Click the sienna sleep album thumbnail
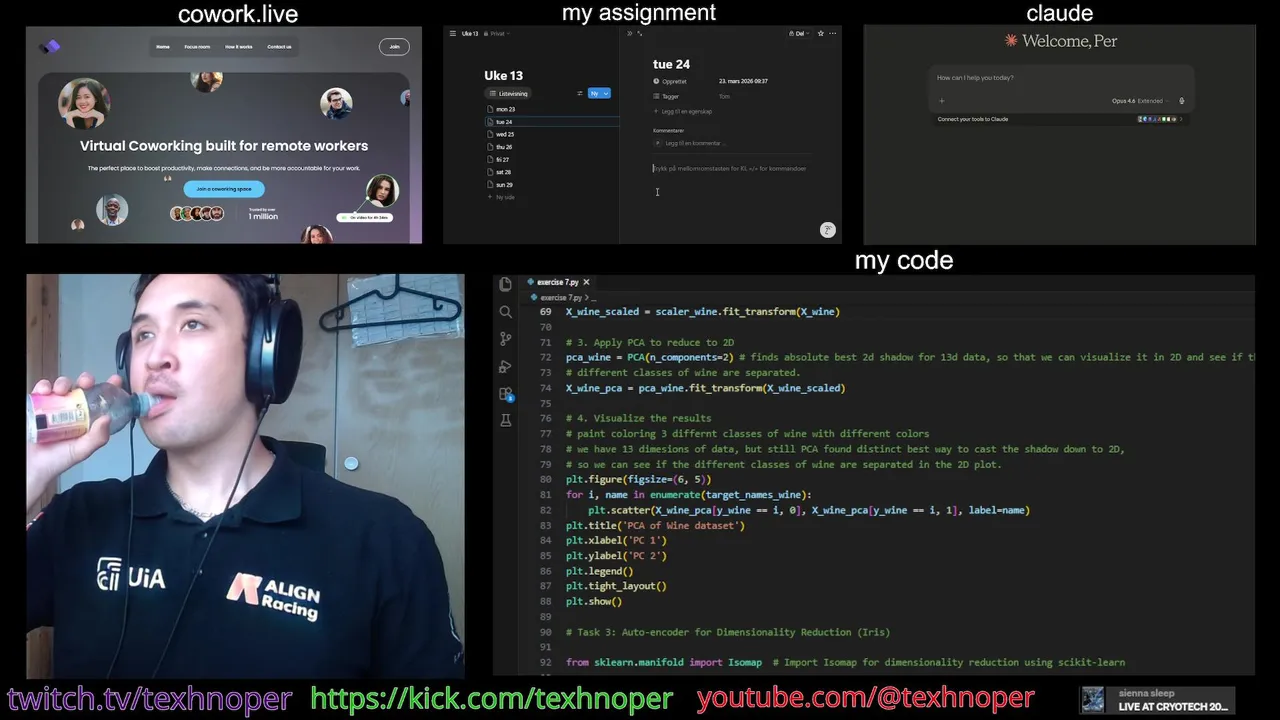 tap(1093, 699)
